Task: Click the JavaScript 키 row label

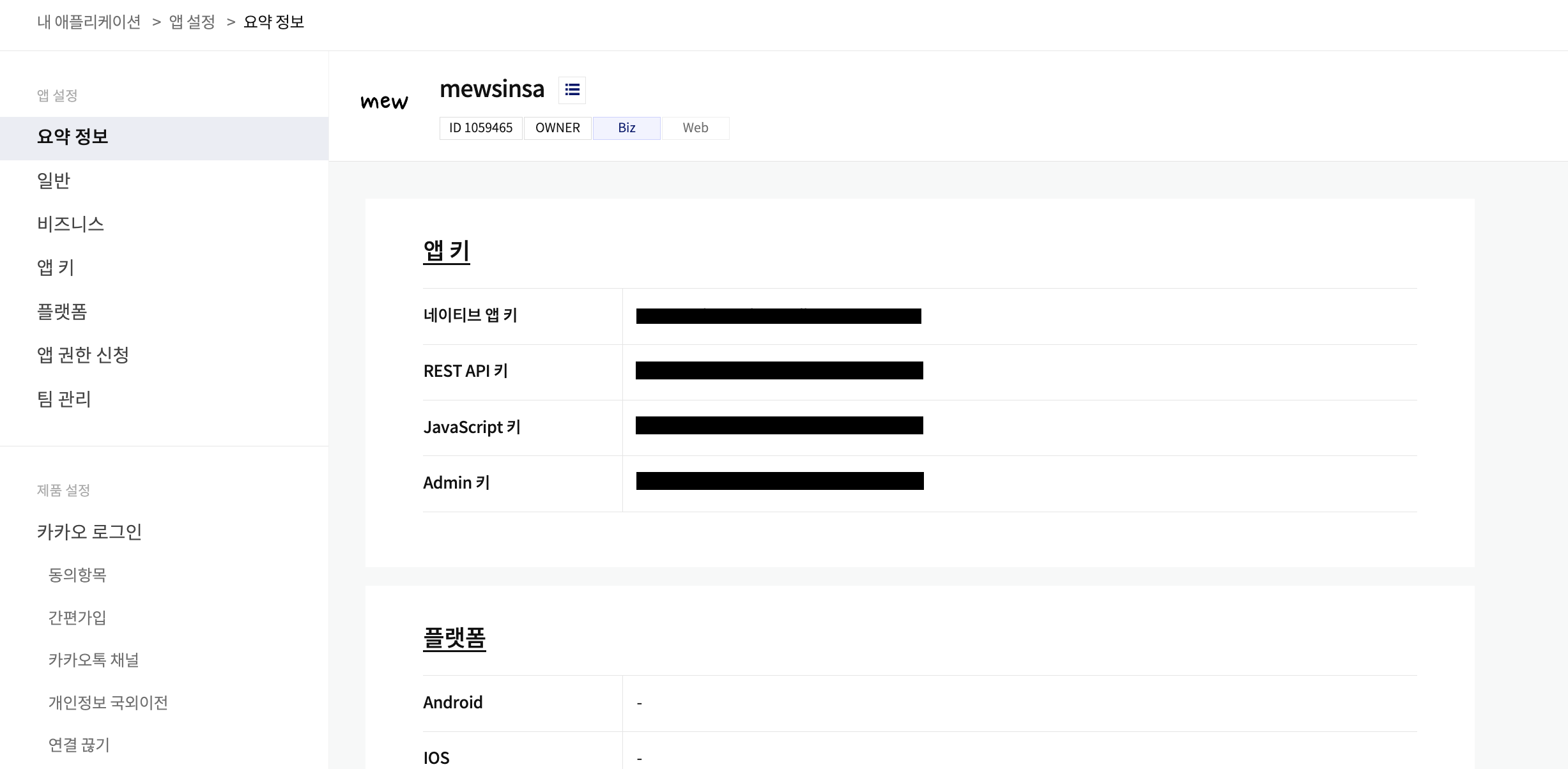Action: [x=472, y=427]
